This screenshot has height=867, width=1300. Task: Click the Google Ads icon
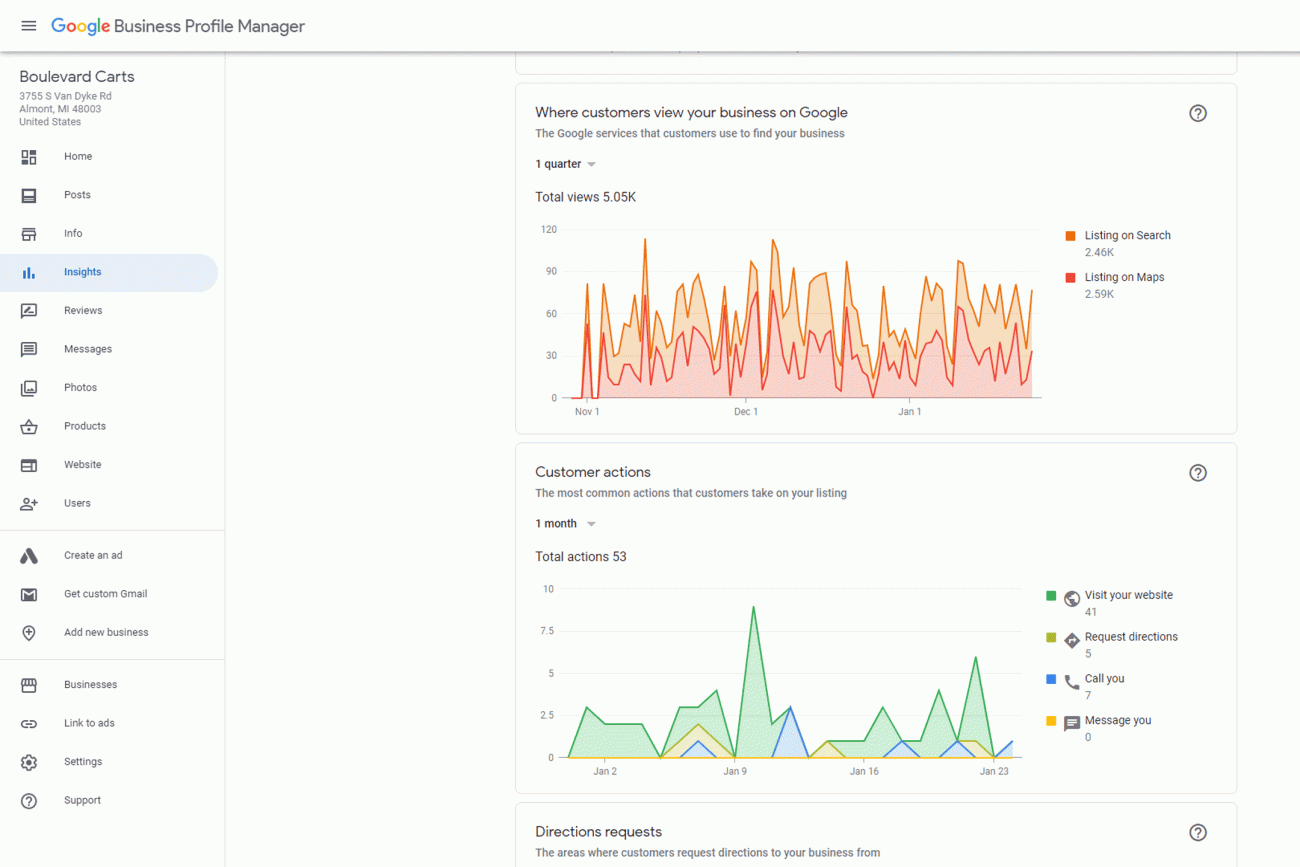29,556
